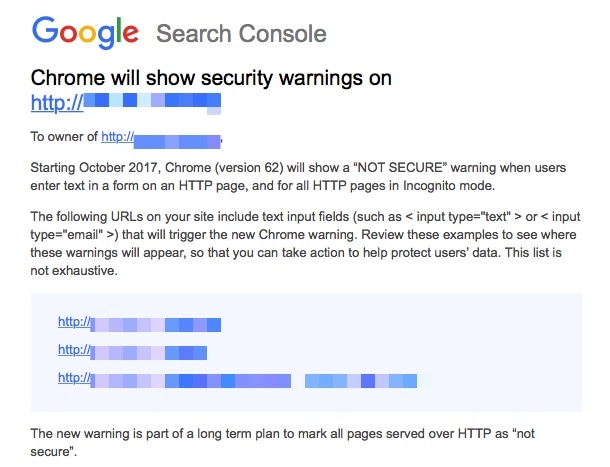Click the "The following URLs on your site" paragraph
This screenshot has width=610, height=467.
coord(305,244)
